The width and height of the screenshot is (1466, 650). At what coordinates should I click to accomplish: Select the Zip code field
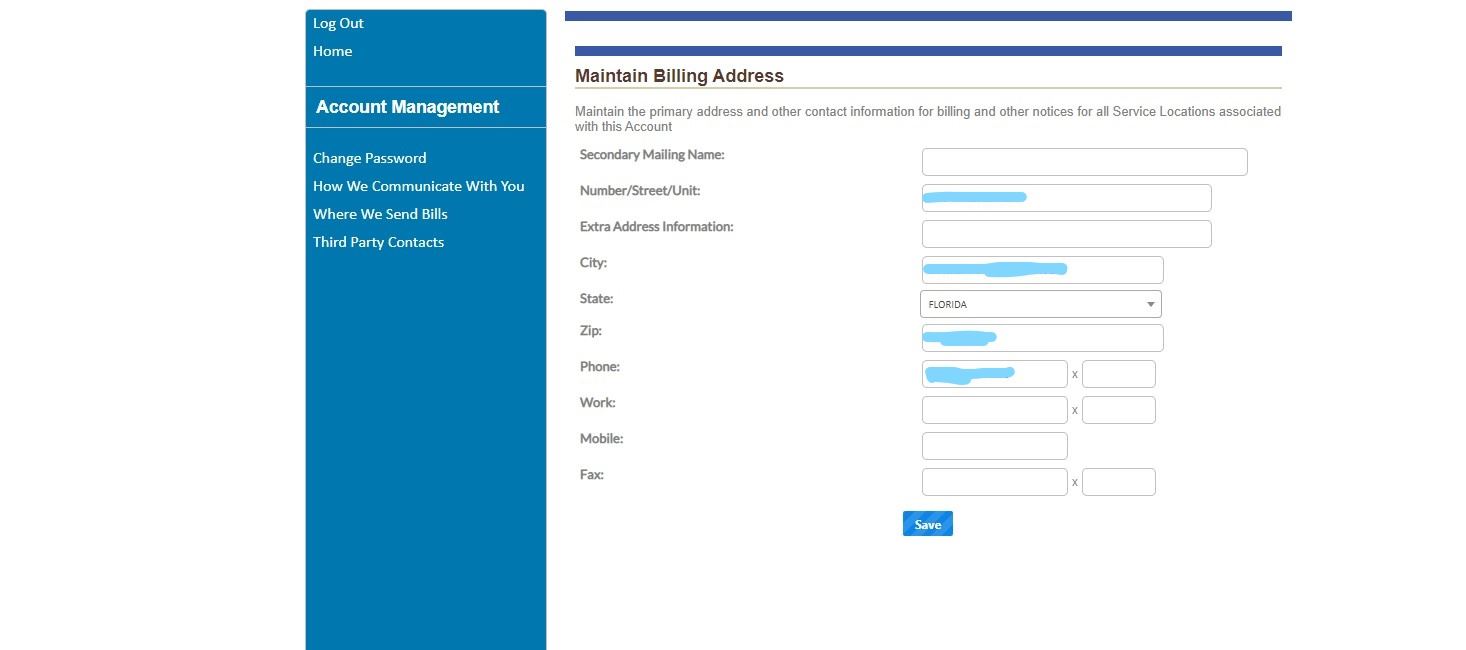(x=1041, y=337)
